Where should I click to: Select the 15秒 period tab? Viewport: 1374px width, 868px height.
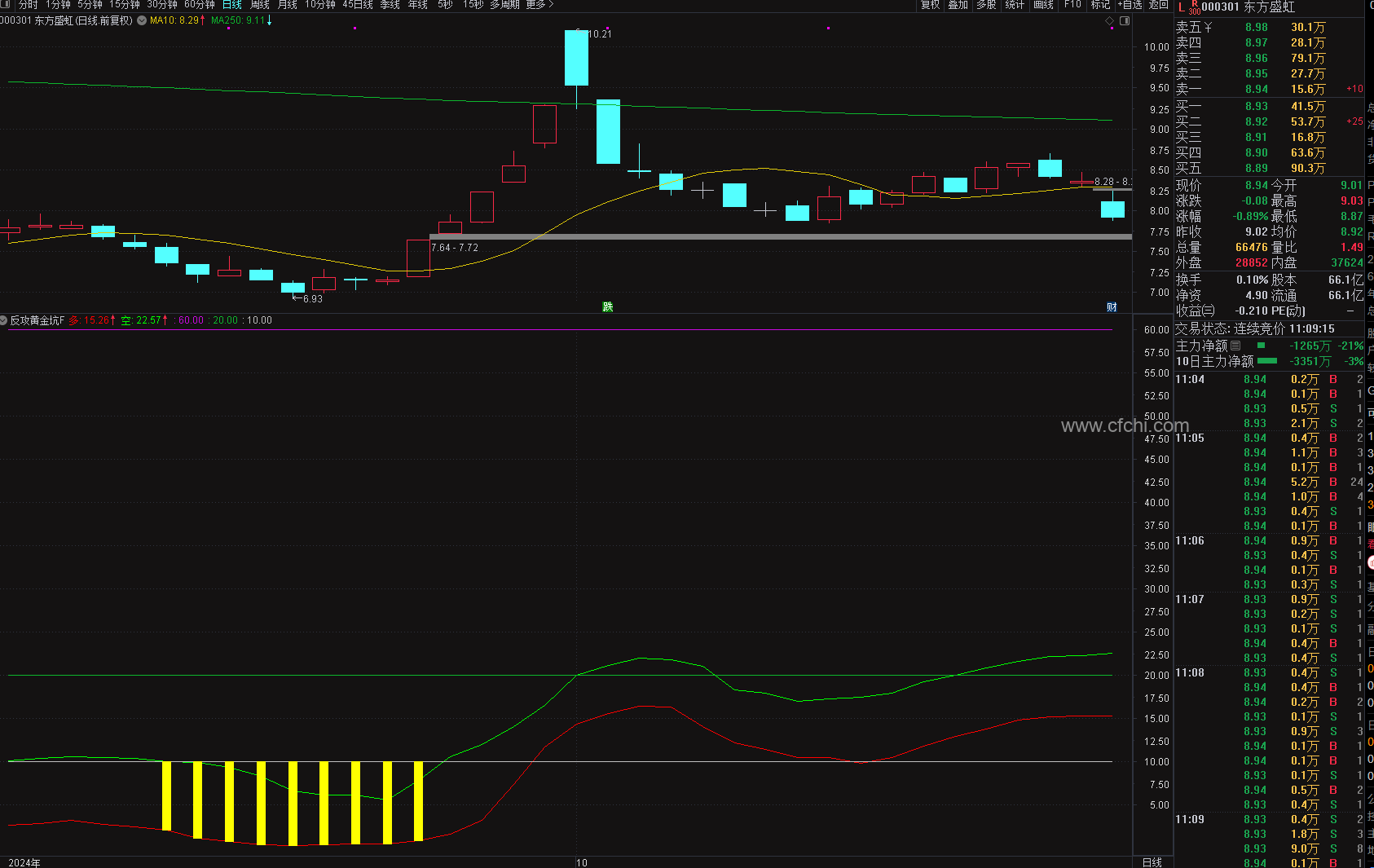pyautogui.click(x=473, y=5)
